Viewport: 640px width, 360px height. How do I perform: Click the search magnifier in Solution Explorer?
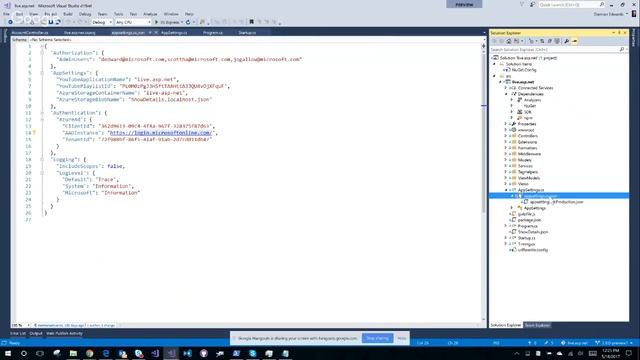tap(622, 49)
